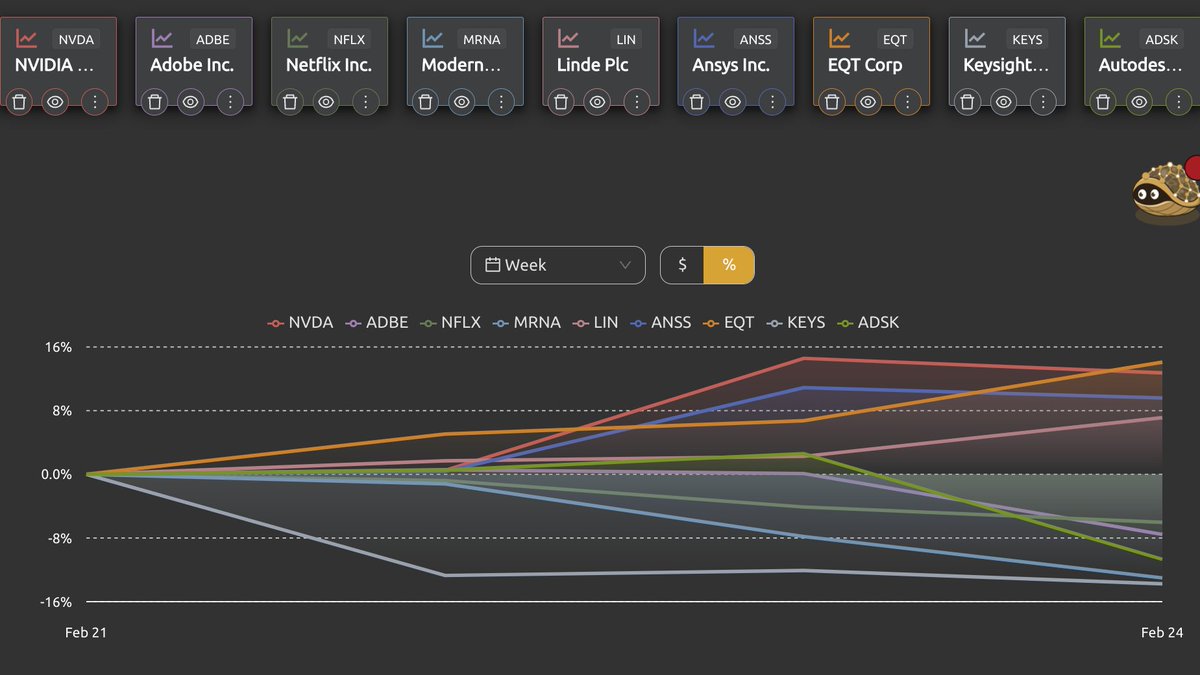Open more options for LIN card

click(x=636, y=102)
